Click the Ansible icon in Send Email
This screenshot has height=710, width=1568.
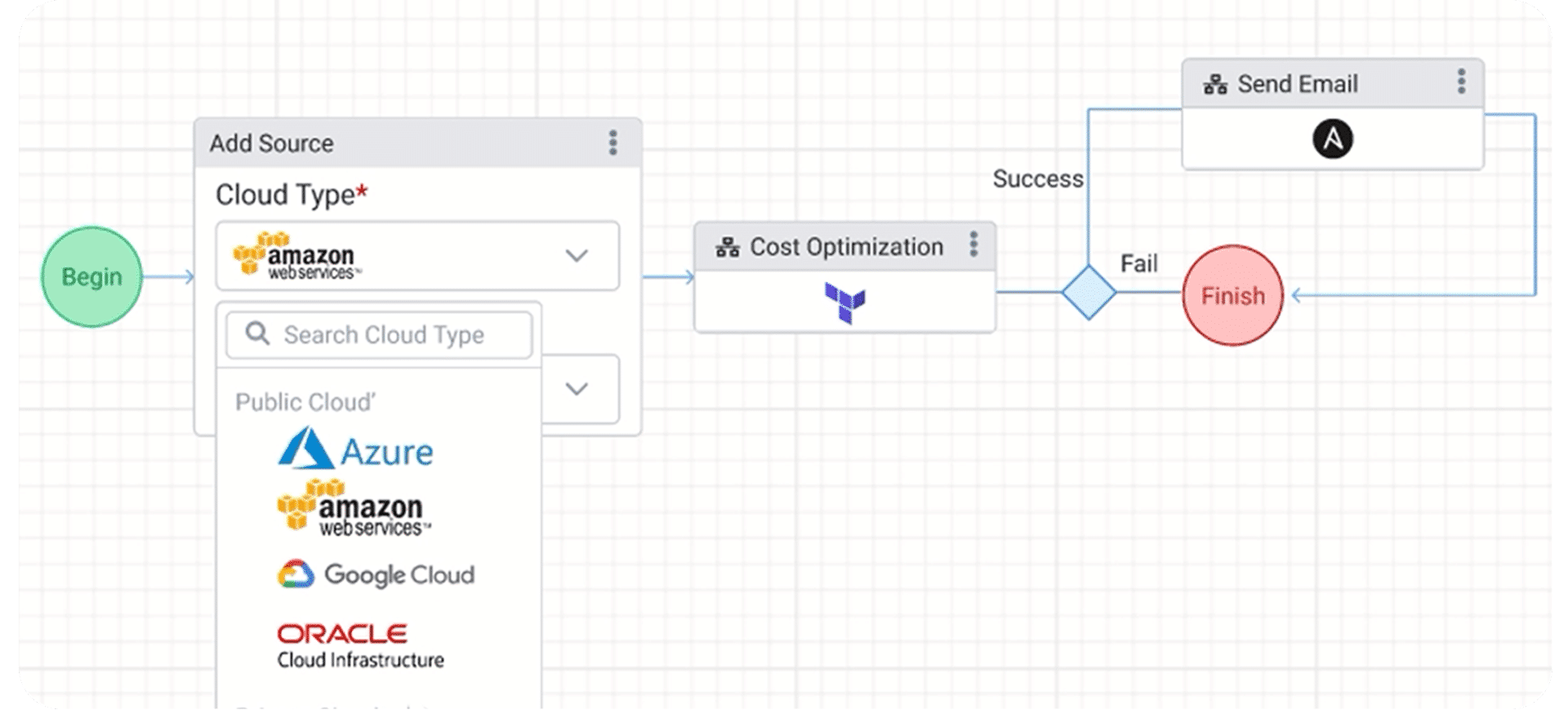[x=1332, y=139]
